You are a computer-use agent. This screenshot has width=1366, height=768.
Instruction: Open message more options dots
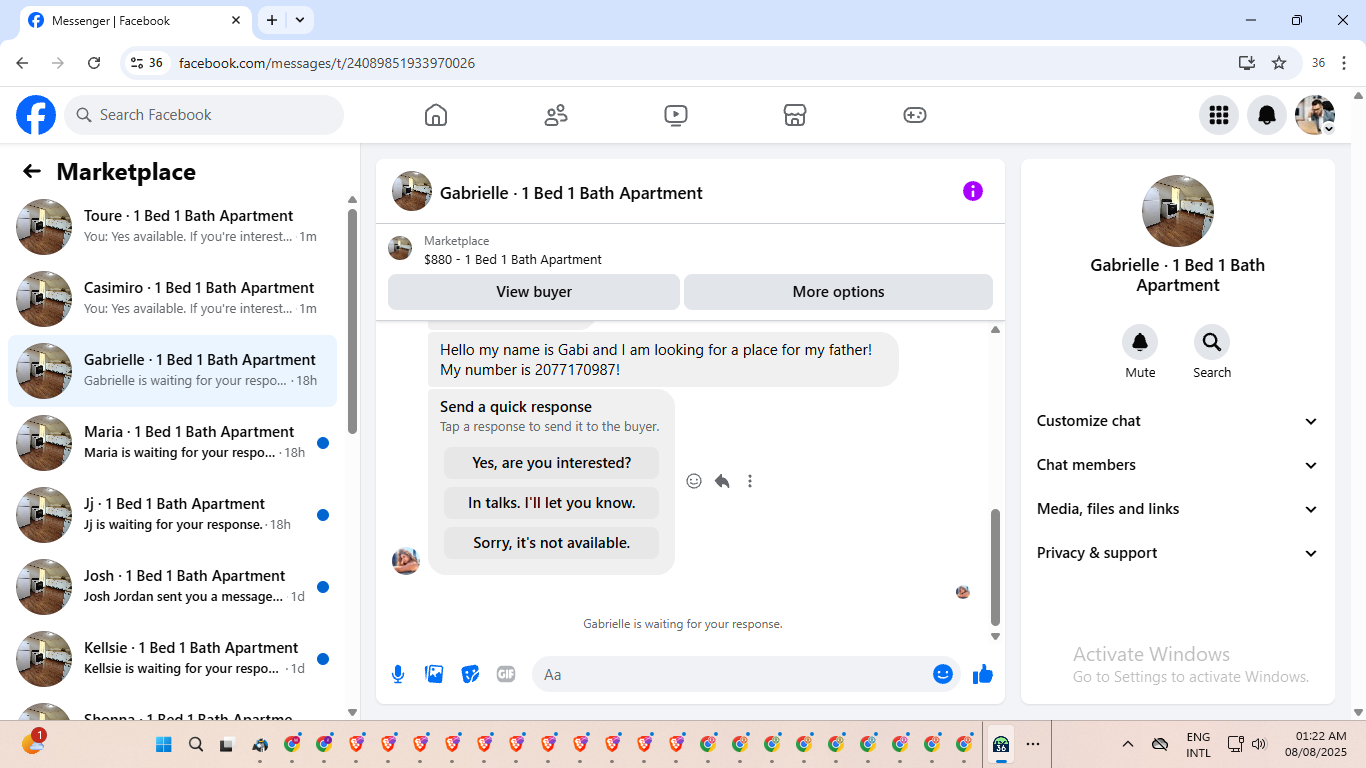[750, 481]
